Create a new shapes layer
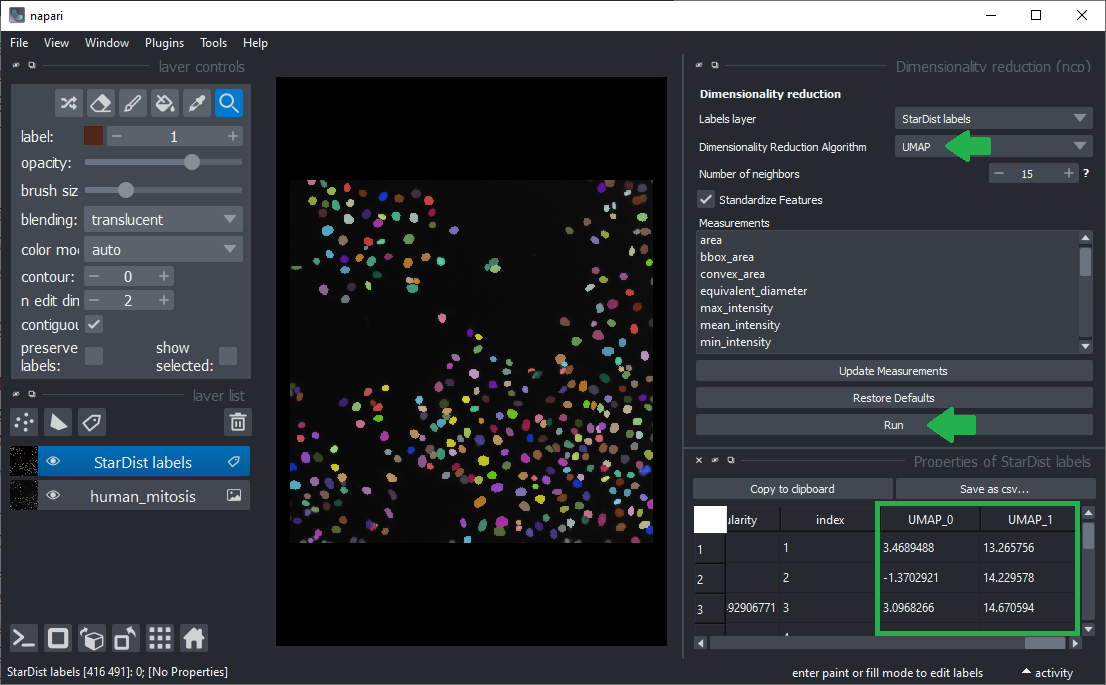This screenshot has height=685, width=1106. pyautogui.click(x=59, y=422)
